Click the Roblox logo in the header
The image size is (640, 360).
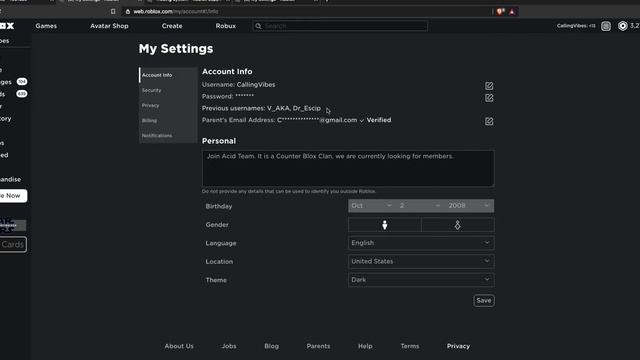[x=7, y=26]
